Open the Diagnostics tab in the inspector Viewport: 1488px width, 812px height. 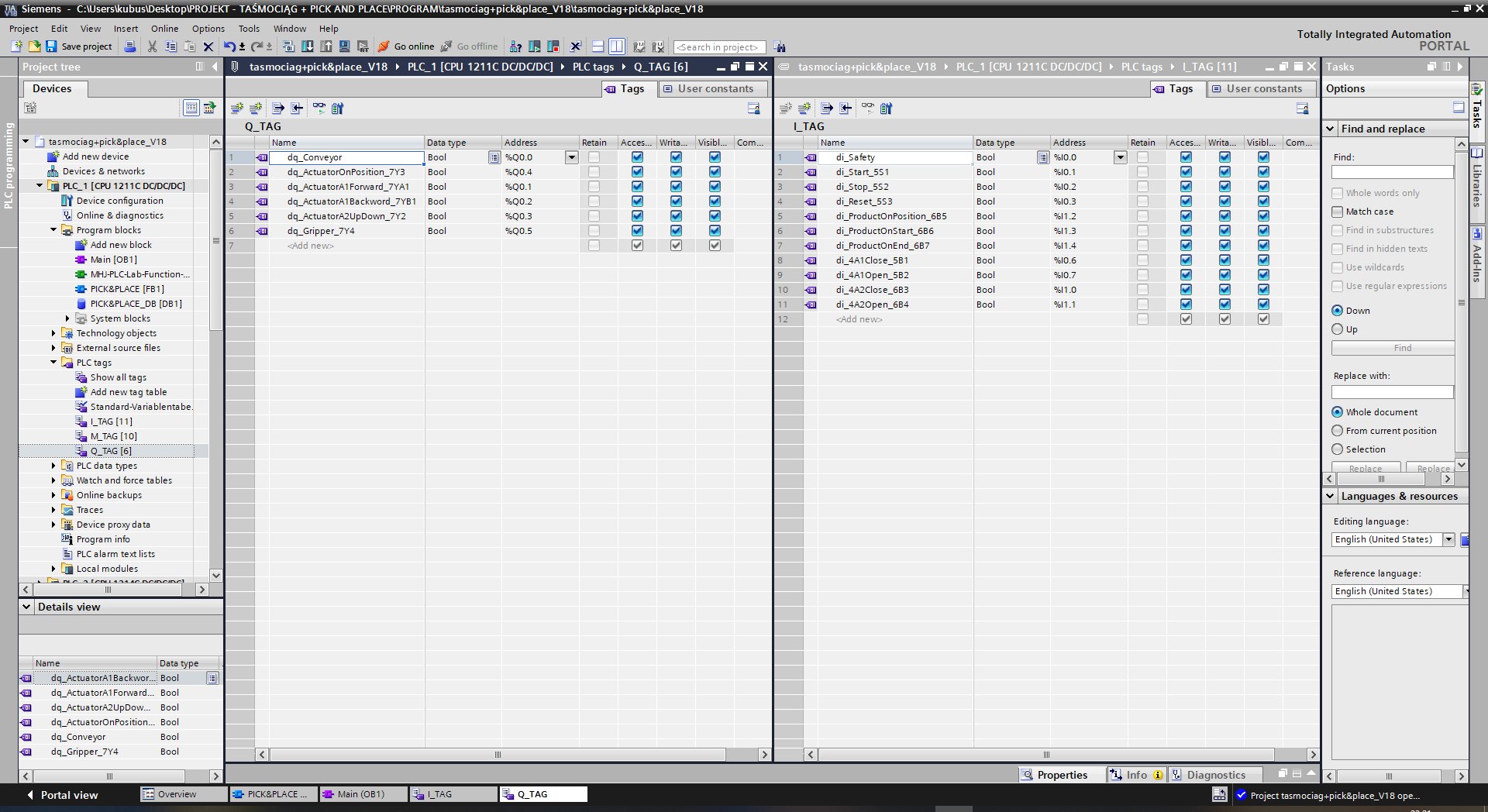tap(1214, 775)
